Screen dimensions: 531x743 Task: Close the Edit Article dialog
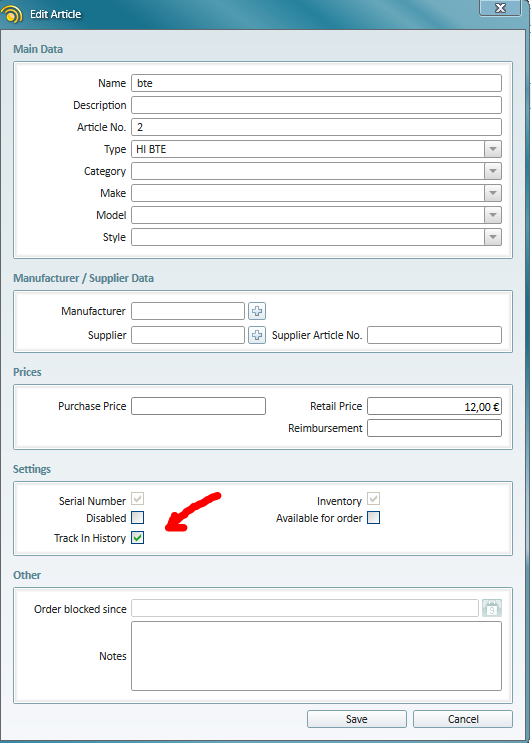click(500, 8)
